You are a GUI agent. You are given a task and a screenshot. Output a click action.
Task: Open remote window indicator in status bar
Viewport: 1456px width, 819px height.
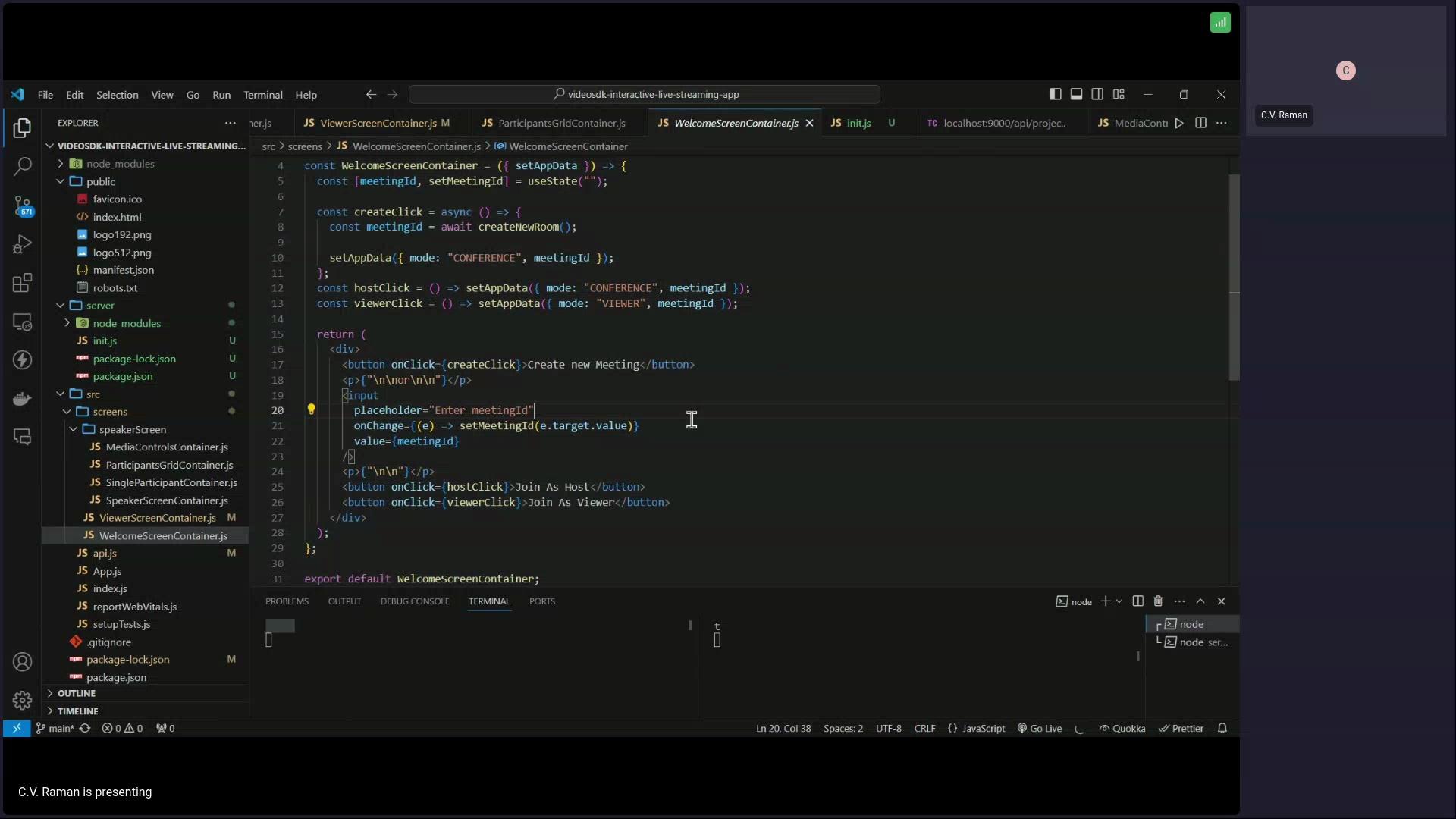16,728
